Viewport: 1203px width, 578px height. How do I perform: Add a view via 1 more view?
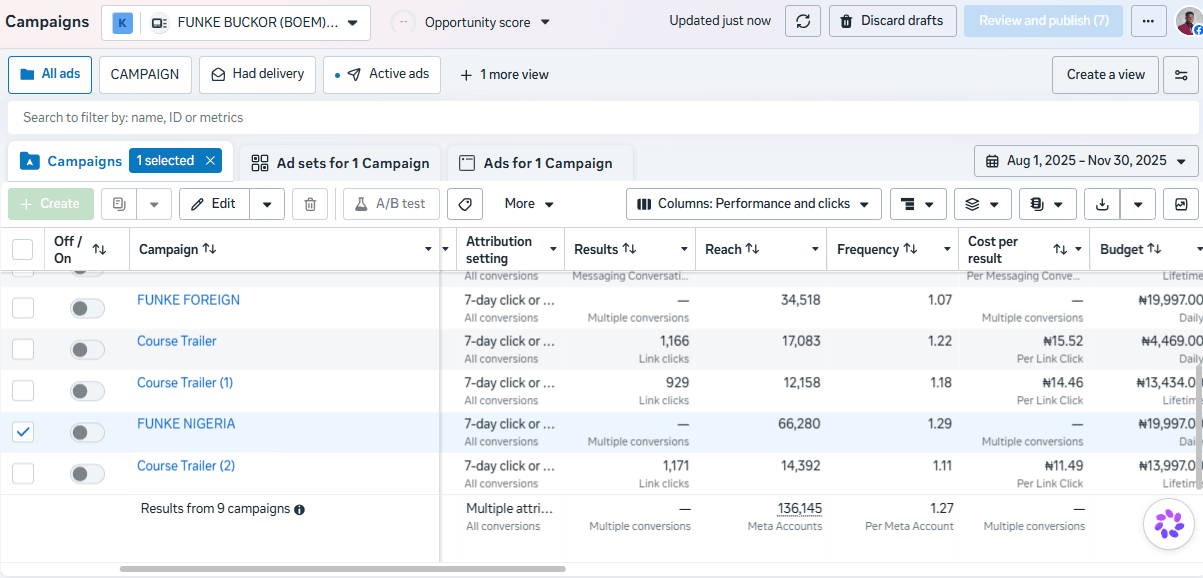tap(504, 75)
